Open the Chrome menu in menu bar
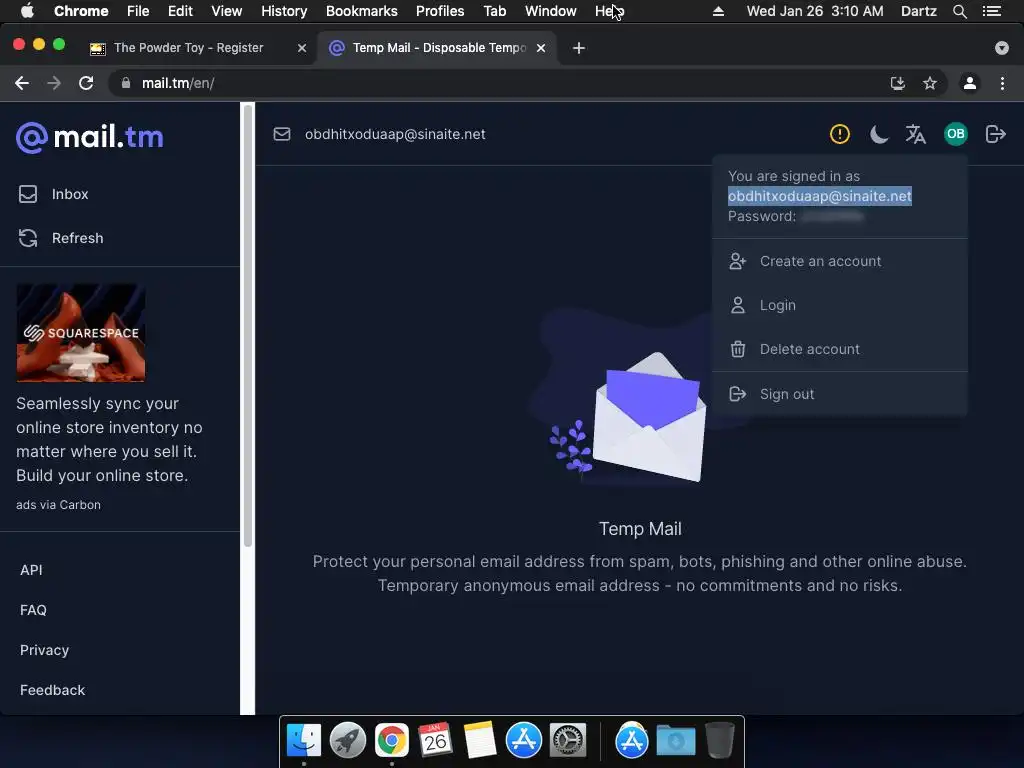This screenshot has height=768, width=1024. (81, 11)
